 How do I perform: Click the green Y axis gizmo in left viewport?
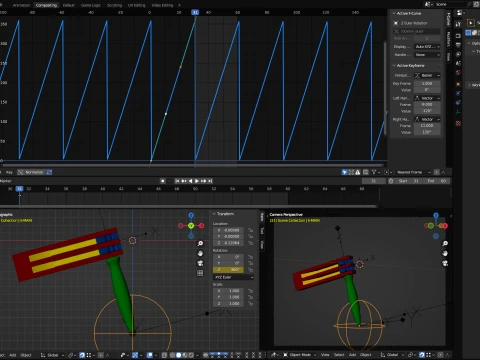point(191,226)
